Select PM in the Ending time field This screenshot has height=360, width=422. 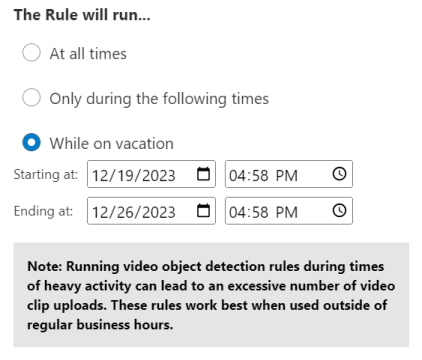[287, 212]
